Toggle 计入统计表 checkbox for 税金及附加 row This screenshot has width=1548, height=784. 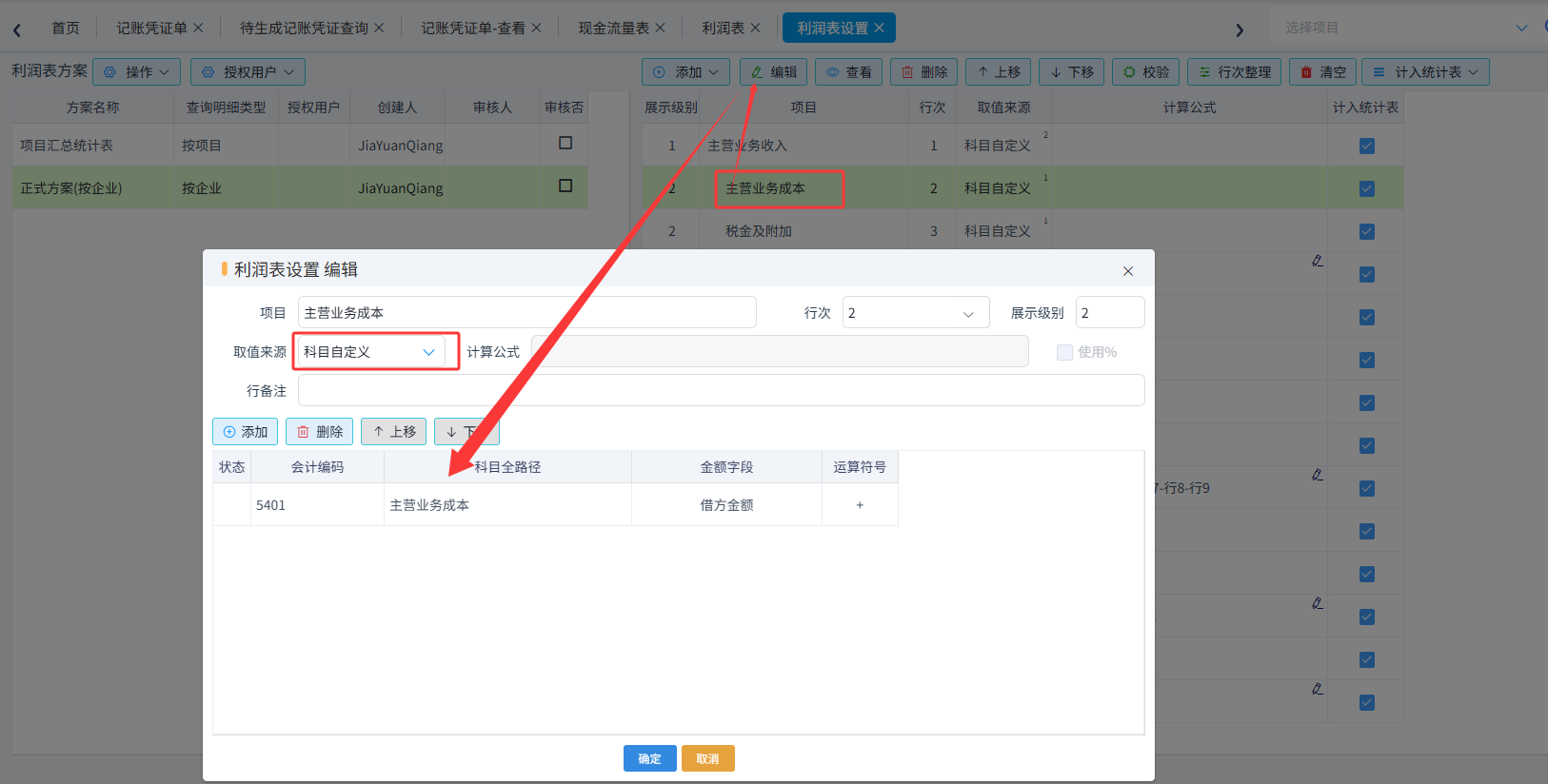click(x=1367, y=231)
